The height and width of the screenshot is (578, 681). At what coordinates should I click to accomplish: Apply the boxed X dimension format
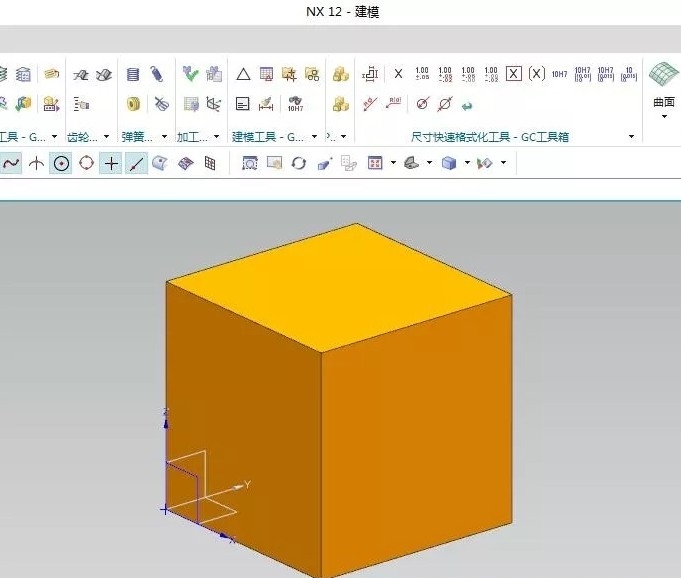(x=514, y=74)
